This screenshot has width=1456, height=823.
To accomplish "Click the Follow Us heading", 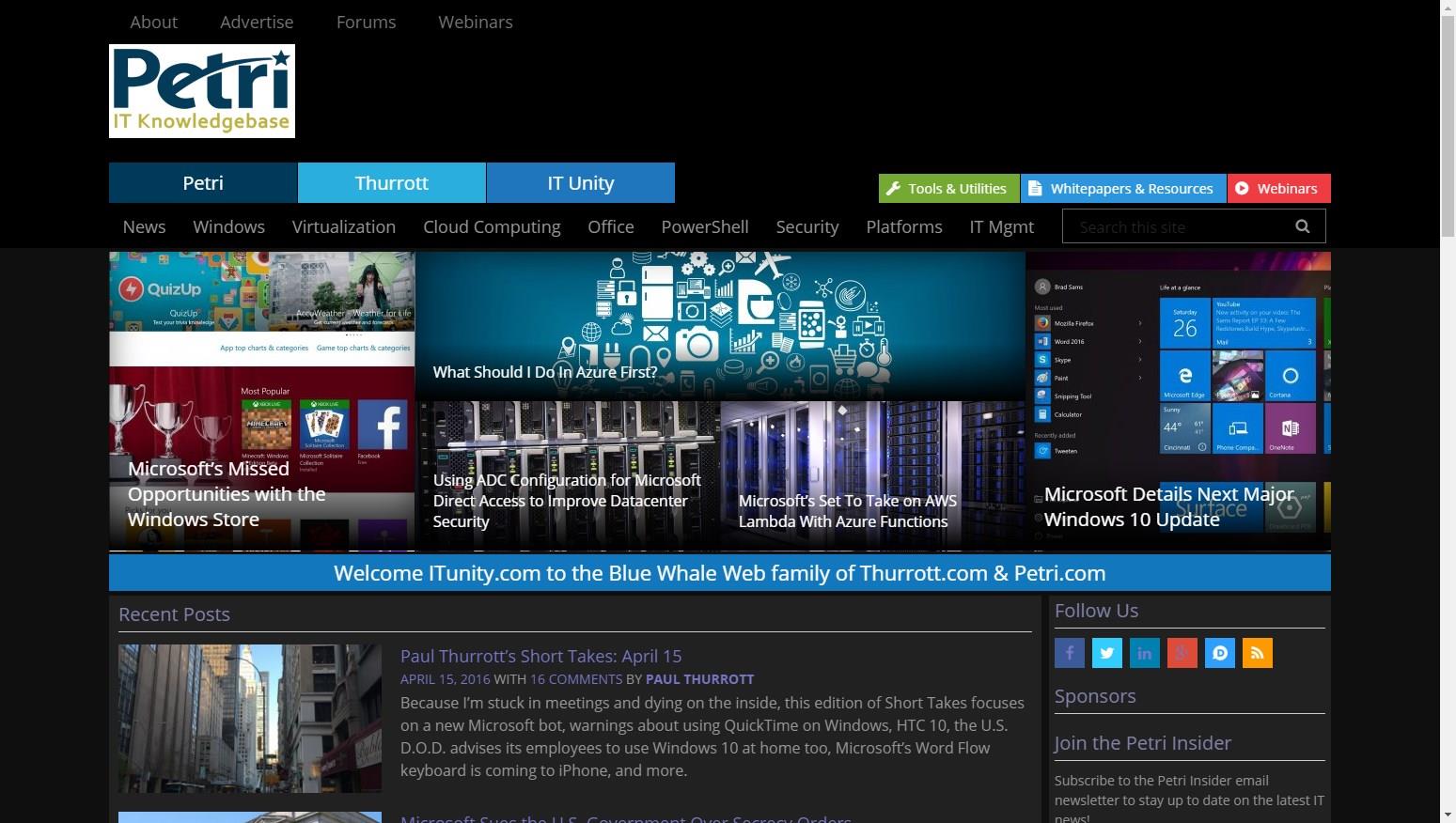I will (1096, 611).
